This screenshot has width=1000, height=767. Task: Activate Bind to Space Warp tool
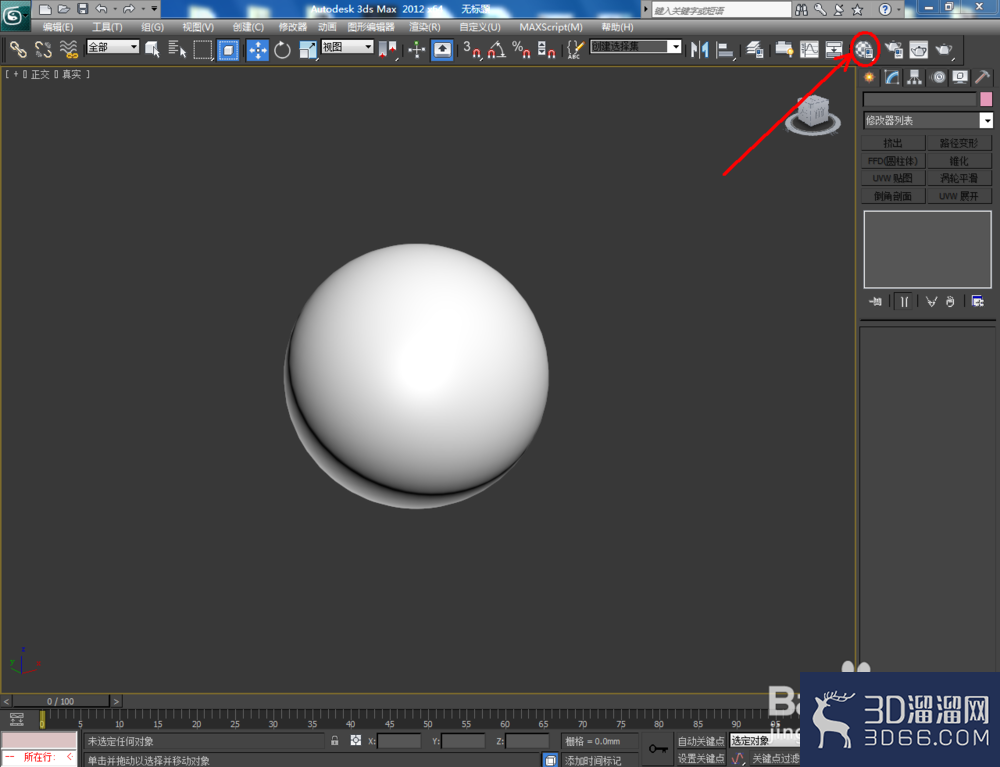(x=68, y=49)
